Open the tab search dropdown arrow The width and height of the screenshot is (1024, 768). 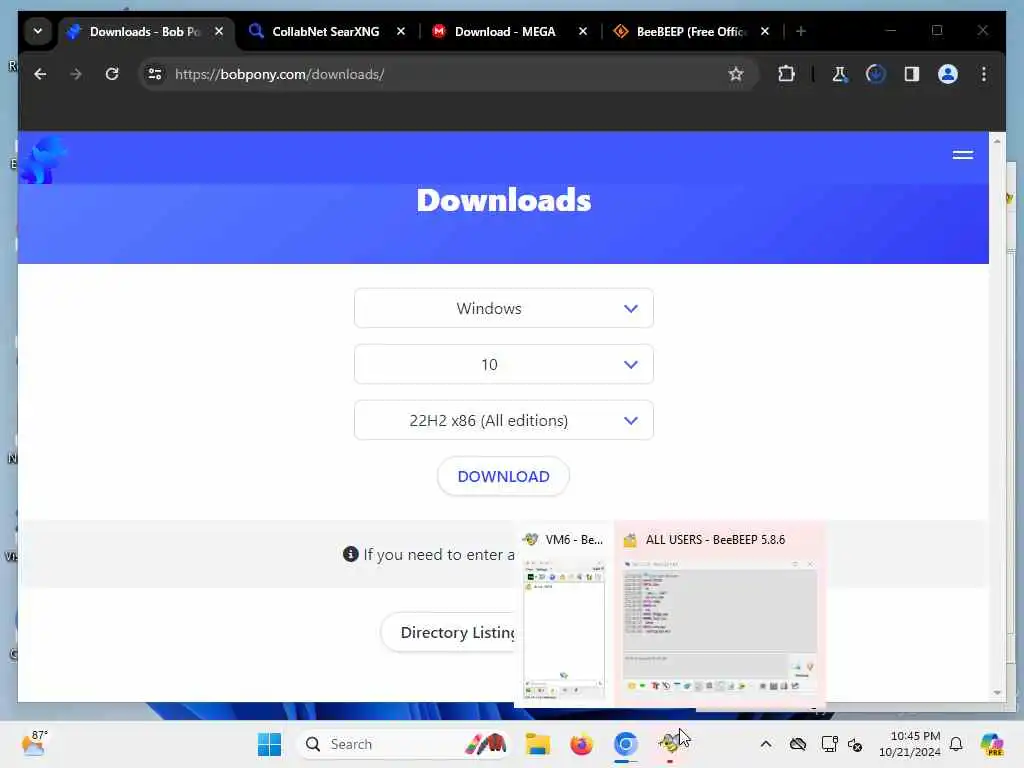(38, 31)
